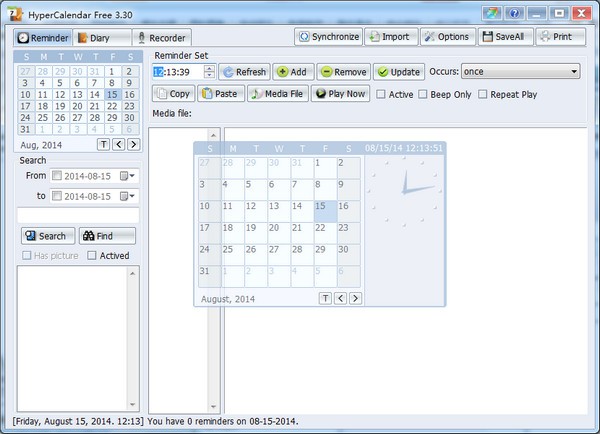Click the Import toolbar button

point(391,37)
